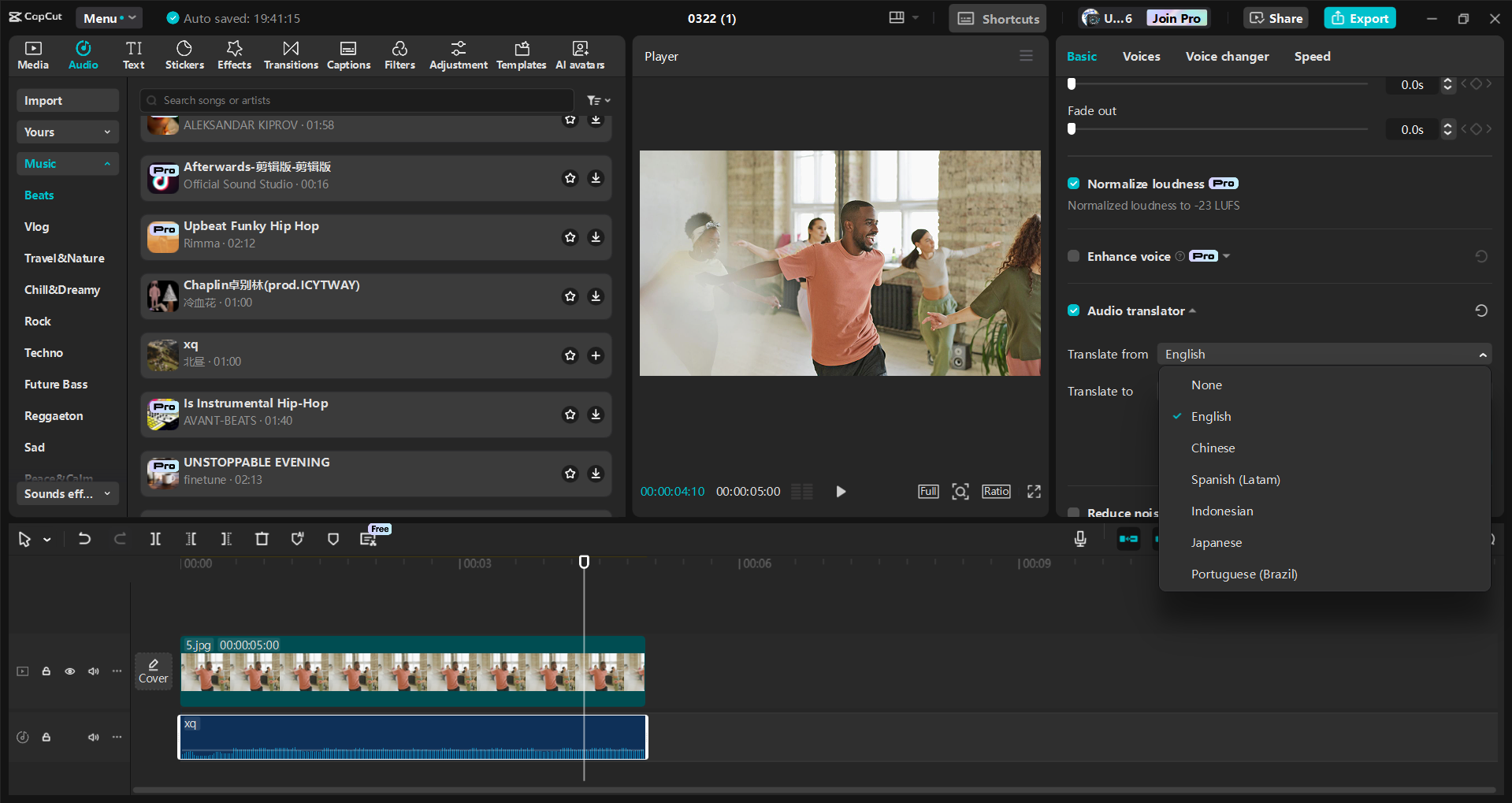Viewport: 1512px width, 803px height.
Task: Download the Upbeat Funky Hip Hop track
Action: coord(596,237)
